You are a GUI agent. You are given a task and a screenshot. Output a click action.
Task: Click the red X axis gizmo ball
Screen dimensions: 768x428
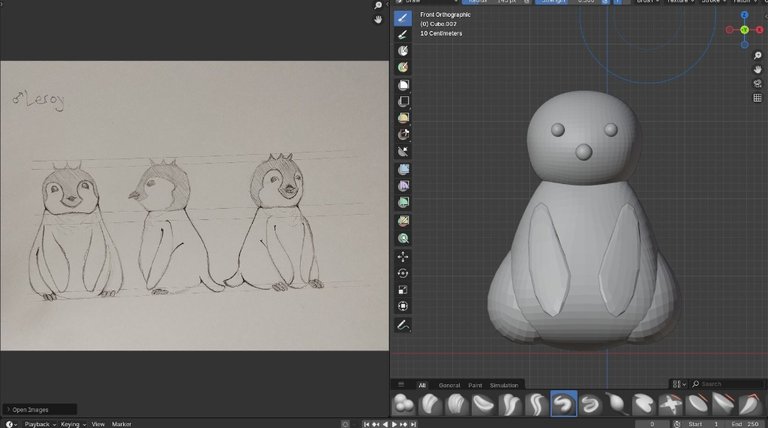pos(760,30)
